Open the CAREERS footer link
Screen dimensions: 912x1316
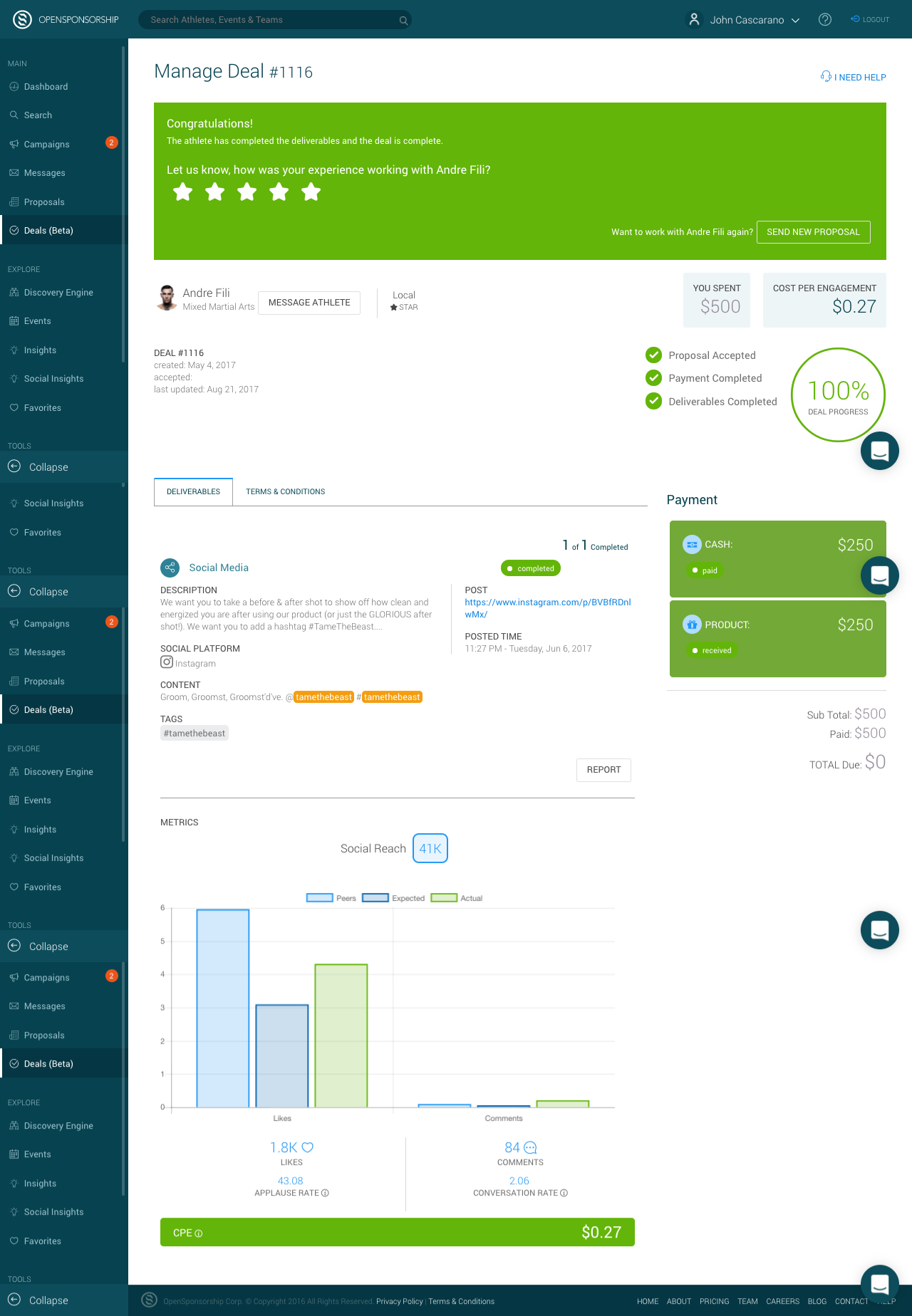(783, 1301)
